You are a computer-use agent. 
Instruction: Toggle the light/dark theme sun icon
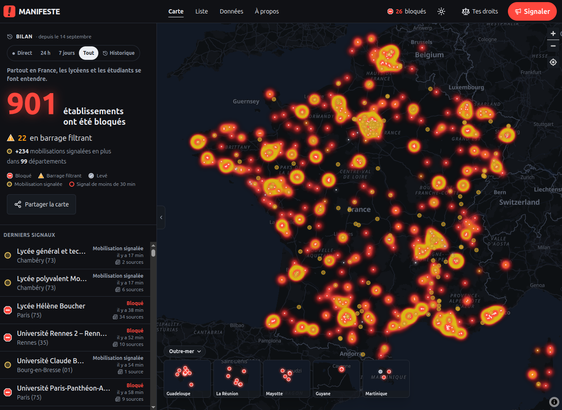point(441,11)
